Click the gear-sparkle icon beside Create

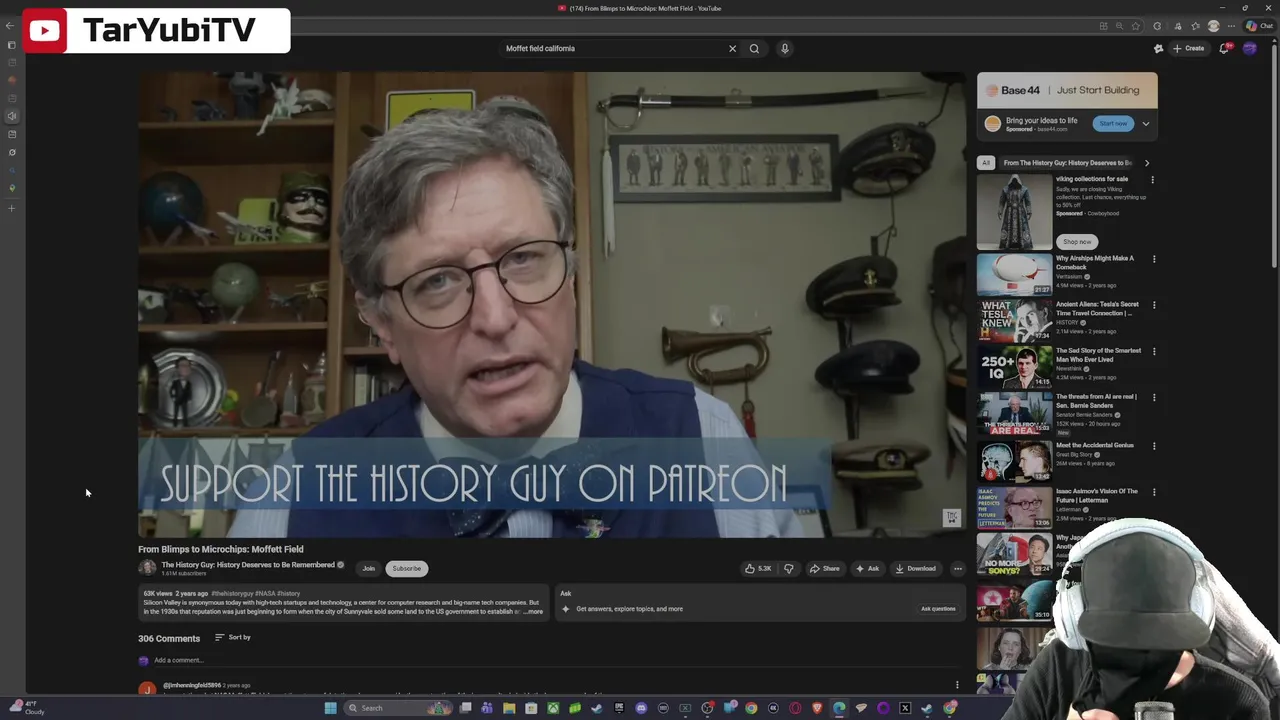pos(1158,48)
